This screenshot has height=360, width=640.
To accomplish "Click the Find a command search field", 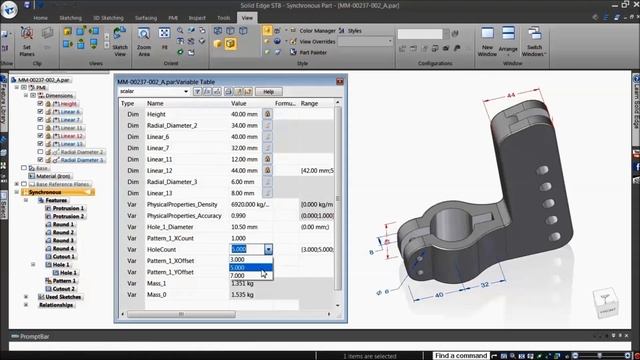I will coord(461,356).
